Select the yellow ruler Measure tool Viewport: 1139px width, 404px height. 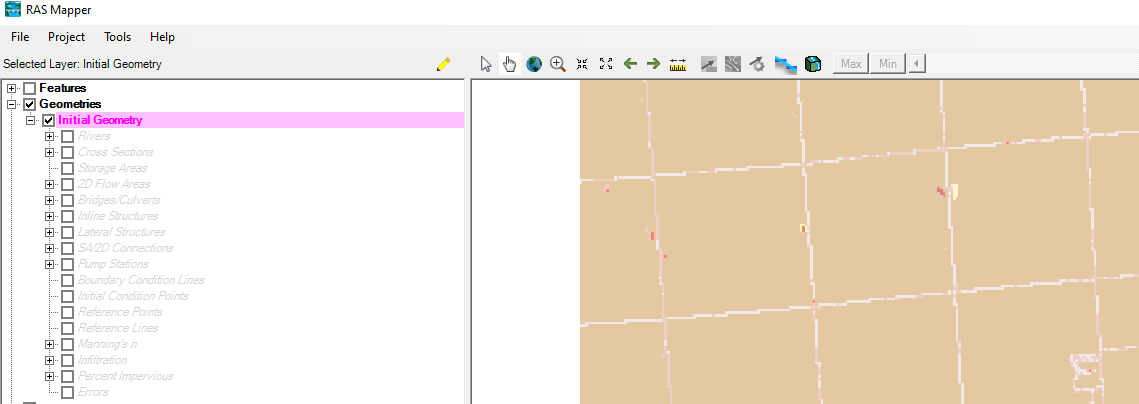pyautogui.click(x=678, y=65)
